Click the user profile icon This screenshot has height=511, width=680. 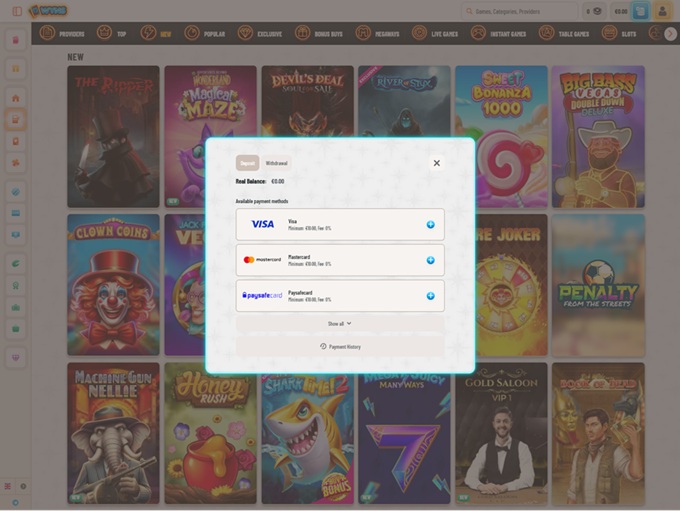coord(662,11)
